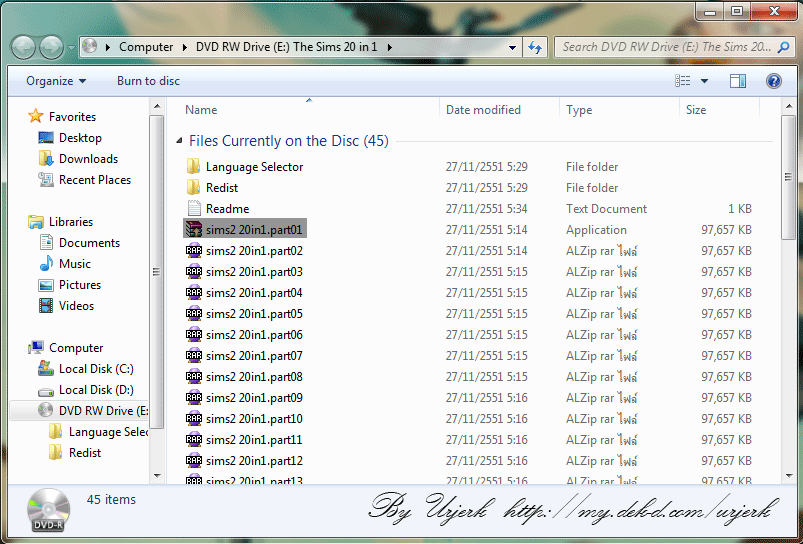Click DVD RW Drive (E:) breadcrumb segment
Viewport: 803px width, 544px height.
coord(286,47)
